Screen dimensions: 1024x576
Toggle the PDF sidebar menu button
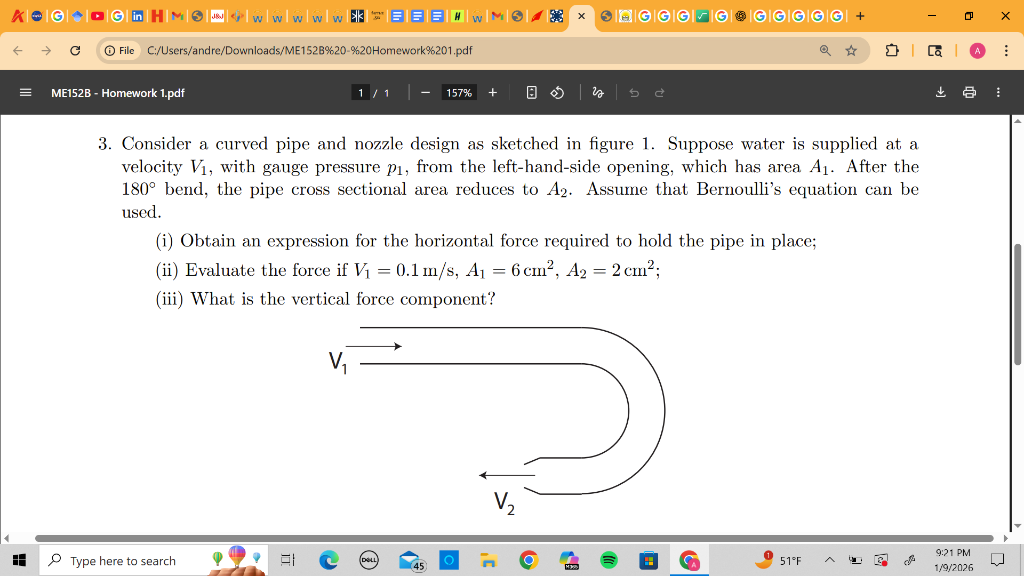point(25,93)
